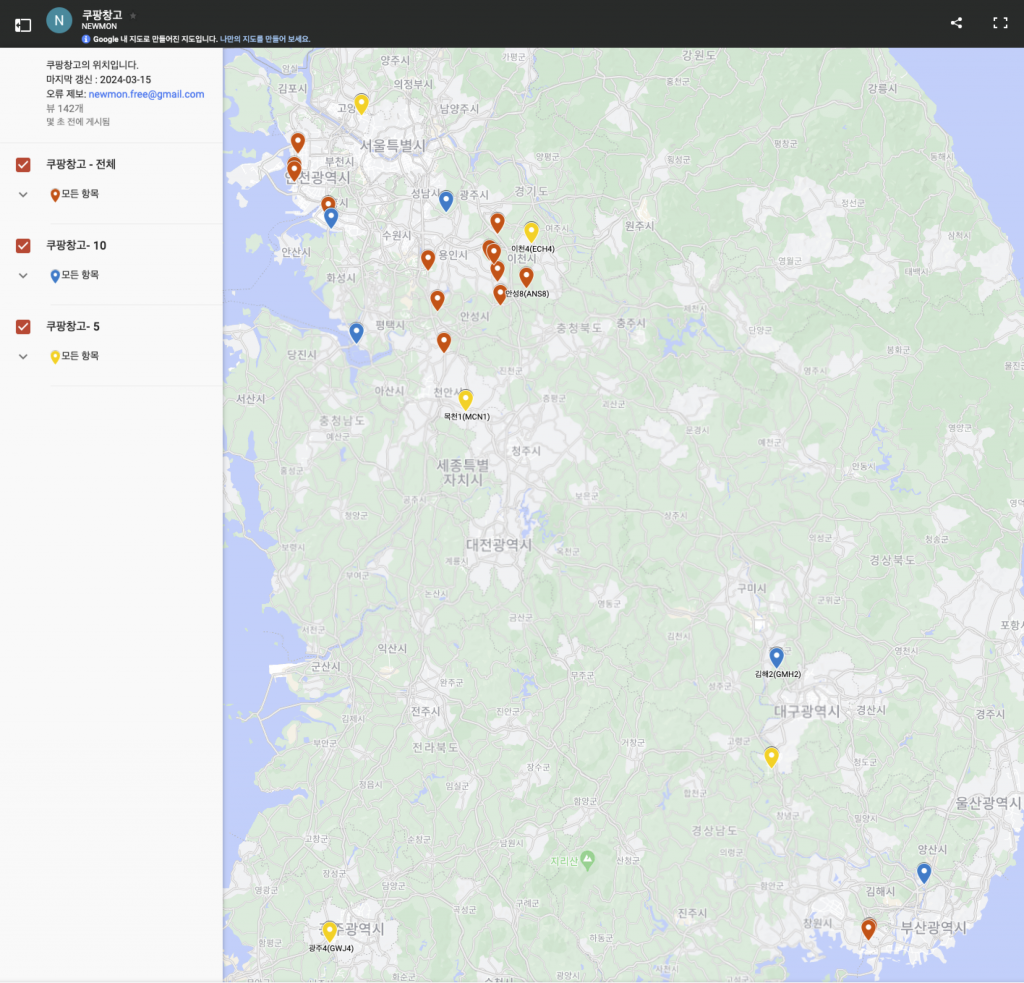Viewport: 1024px width, 983px height.
Task: Open the map in fullscreen view
Action: tap(999, 24)
